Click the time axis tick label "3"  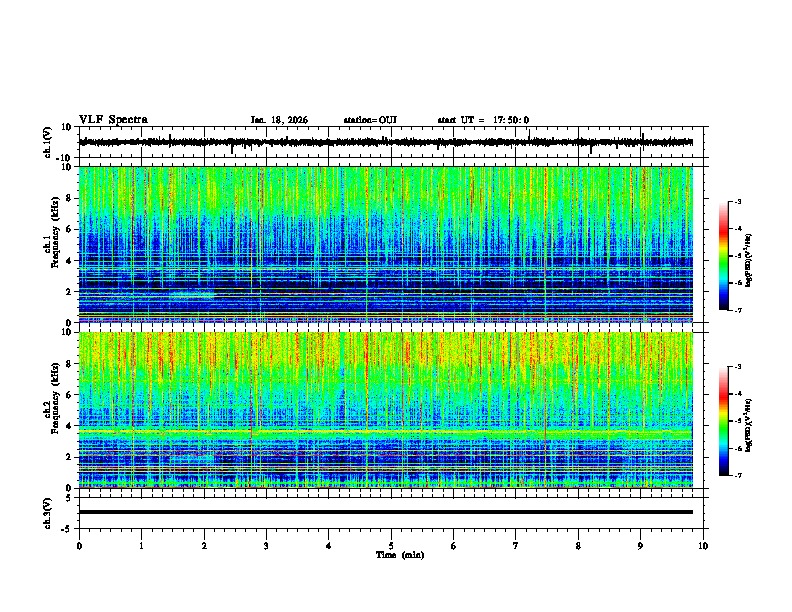click(x=266, y=546)
